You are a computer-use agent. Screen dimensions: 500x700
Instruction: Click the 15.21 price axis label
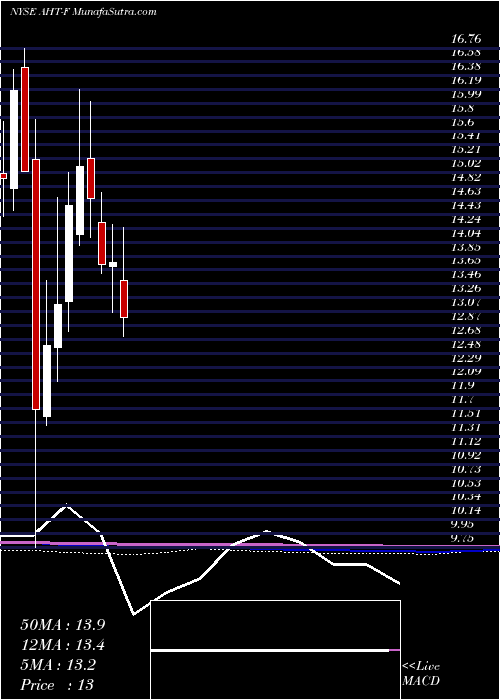pos(466,150)
